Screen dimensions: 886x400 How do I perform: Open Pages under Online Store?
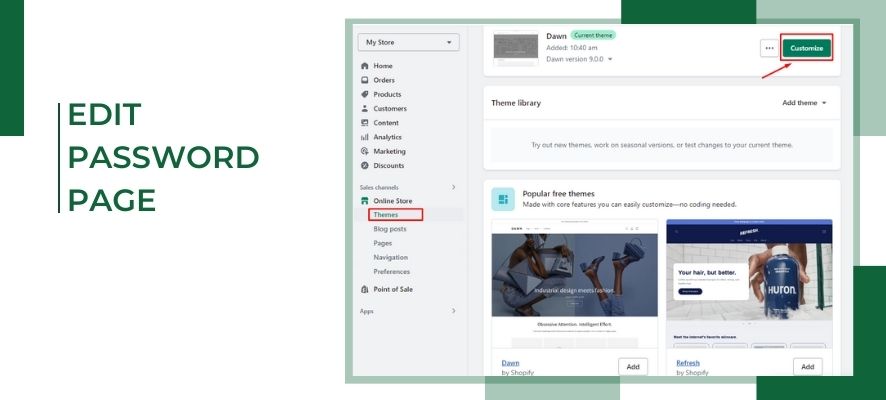pyautogui.click(x=383, y=243)
